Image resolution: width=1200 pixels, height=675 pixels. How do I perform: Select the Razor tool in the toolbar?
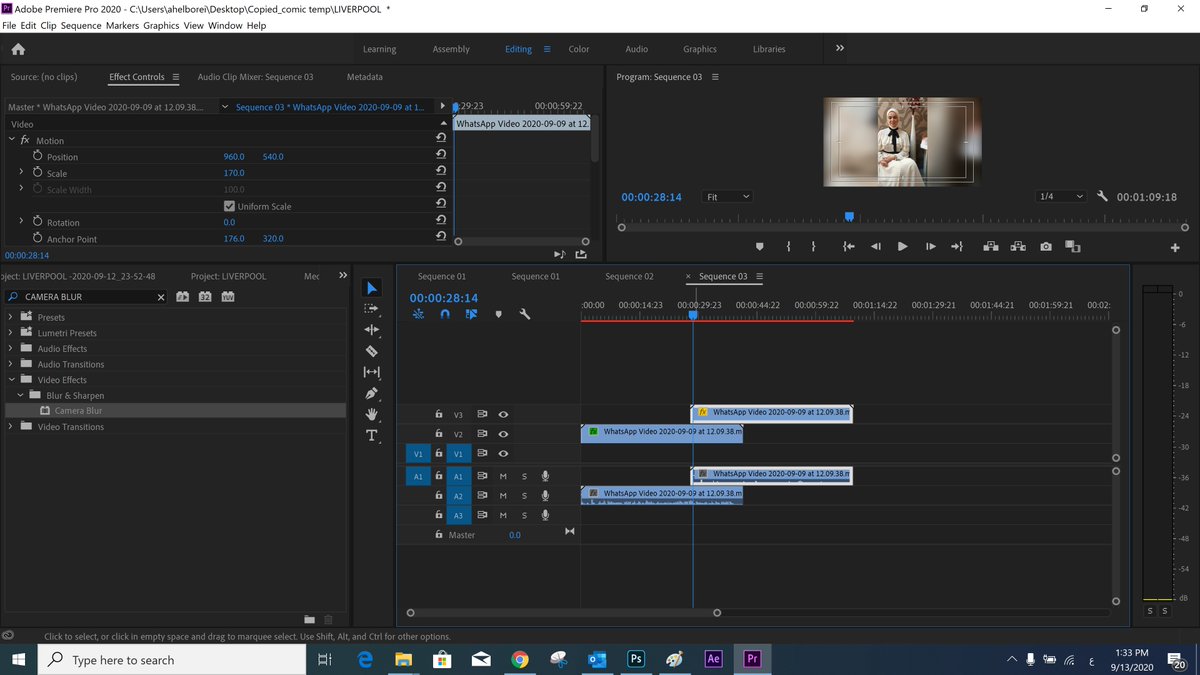pos(371,351)
